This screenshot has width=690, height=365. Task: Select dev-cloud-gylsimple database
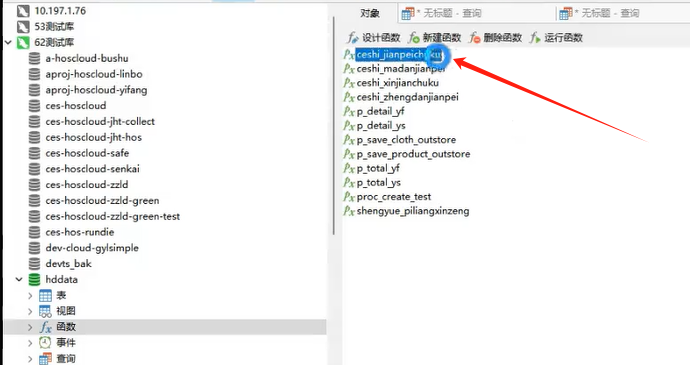(x=92, y=248)
